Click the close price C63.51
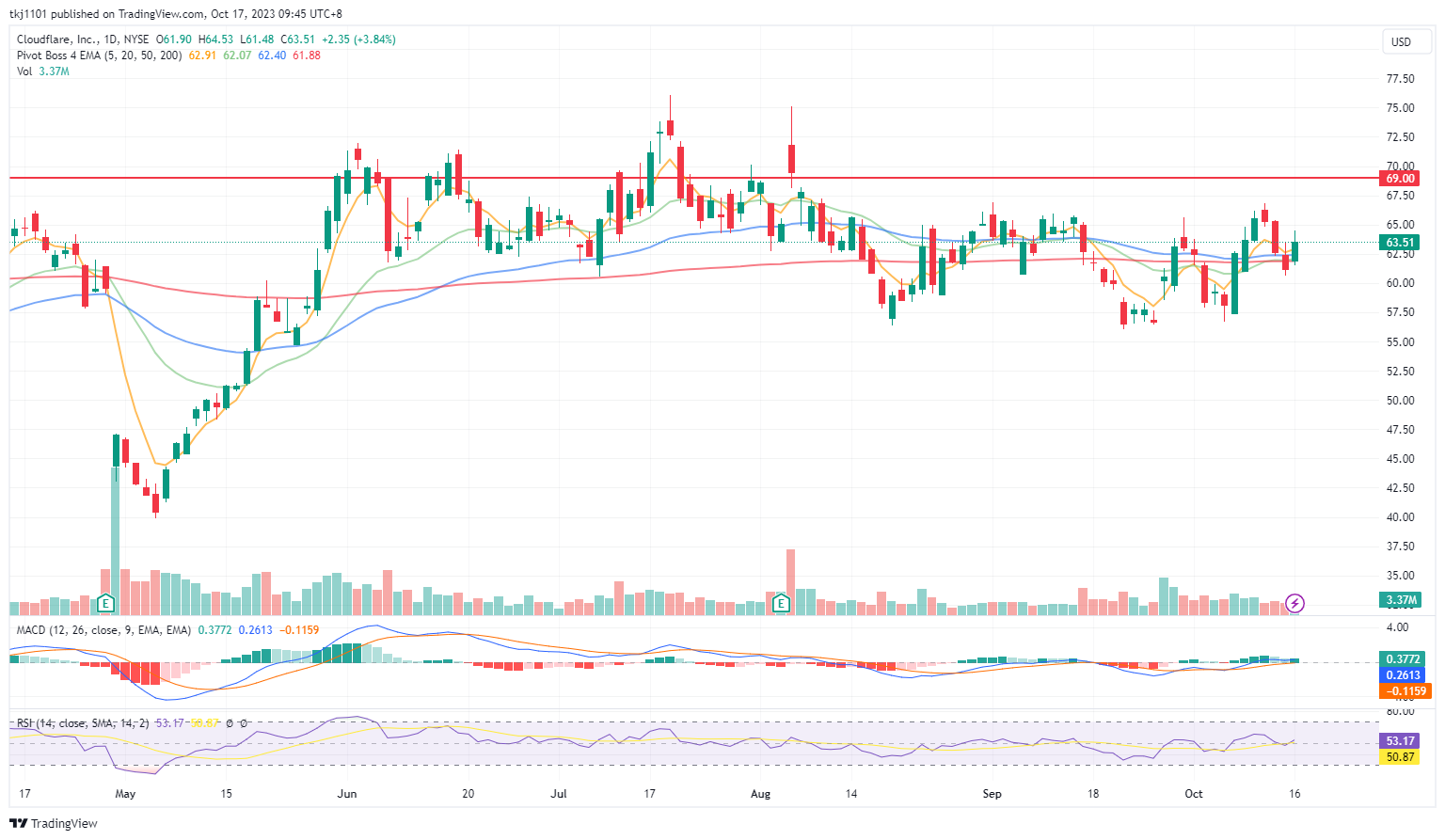Screen dimensions: 1445x840 coord(298,40)
